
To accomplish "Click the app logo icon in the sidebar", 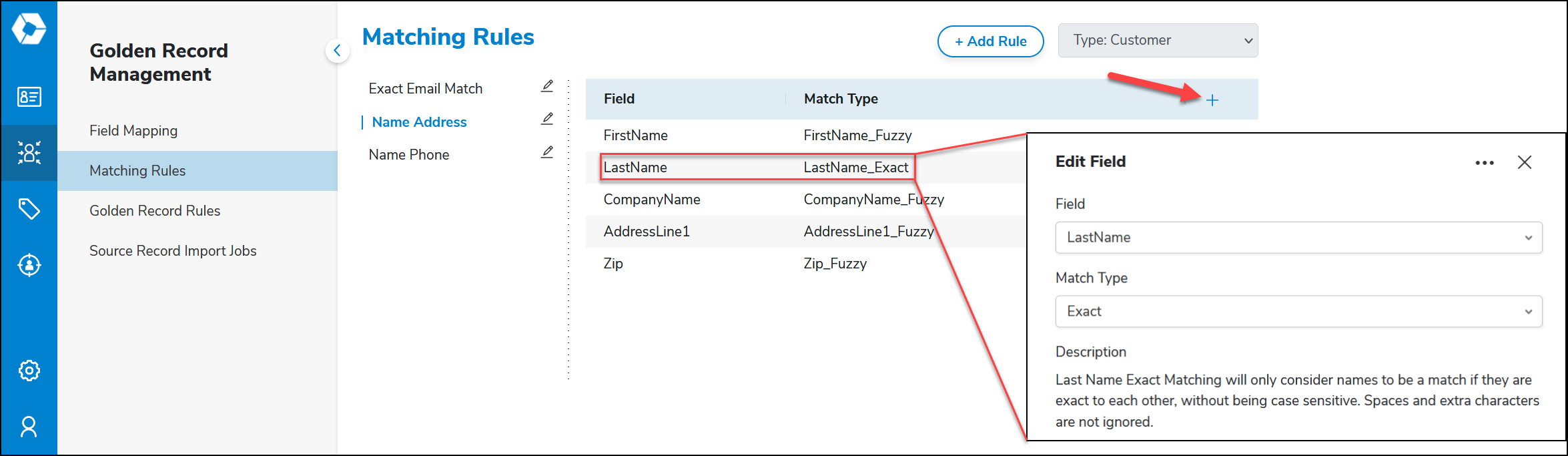I will tap(29, 29).
